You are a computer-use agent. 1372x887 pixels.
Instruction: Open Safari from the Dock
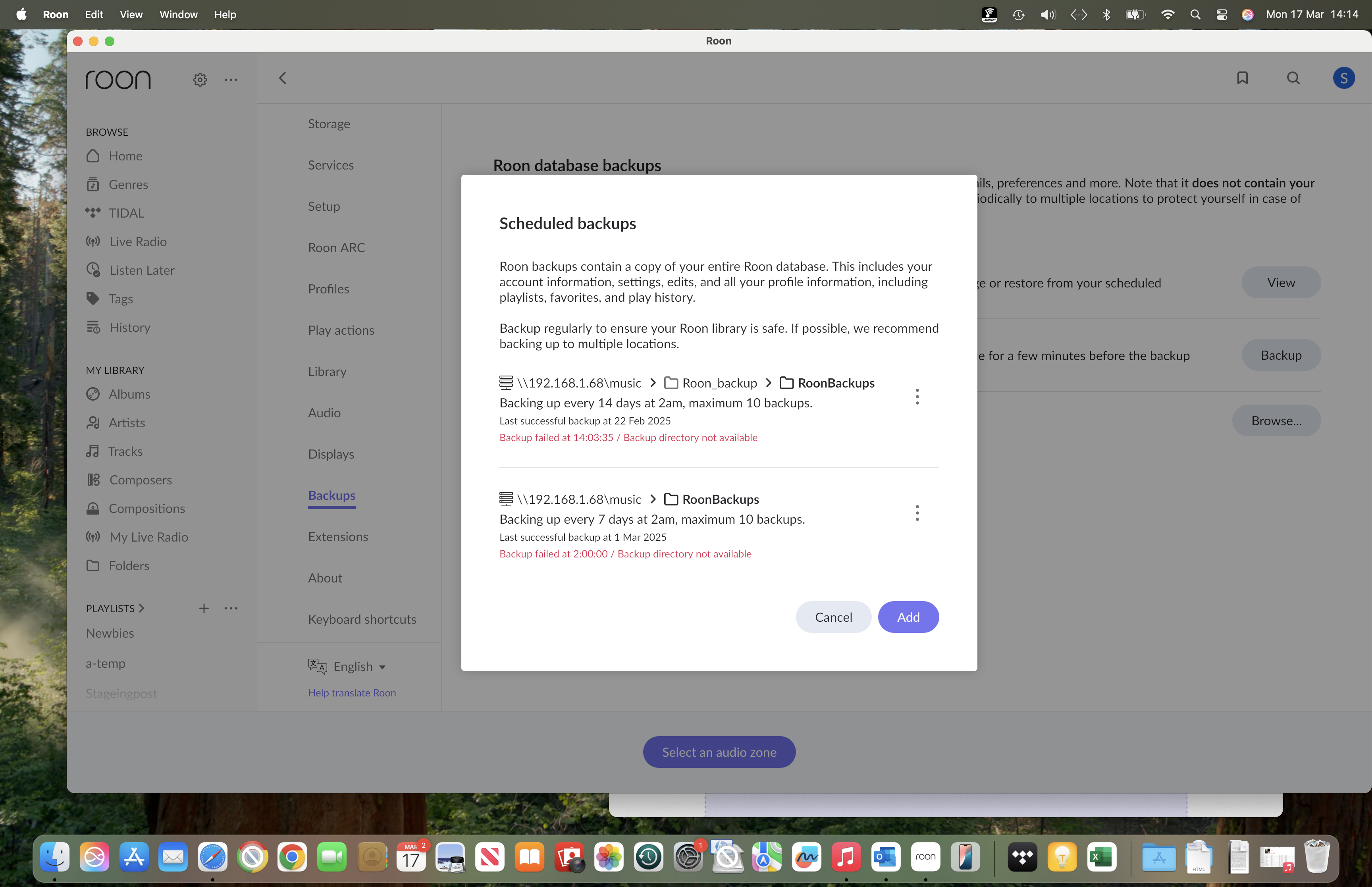pyautogui.click(x=212, y=857)
